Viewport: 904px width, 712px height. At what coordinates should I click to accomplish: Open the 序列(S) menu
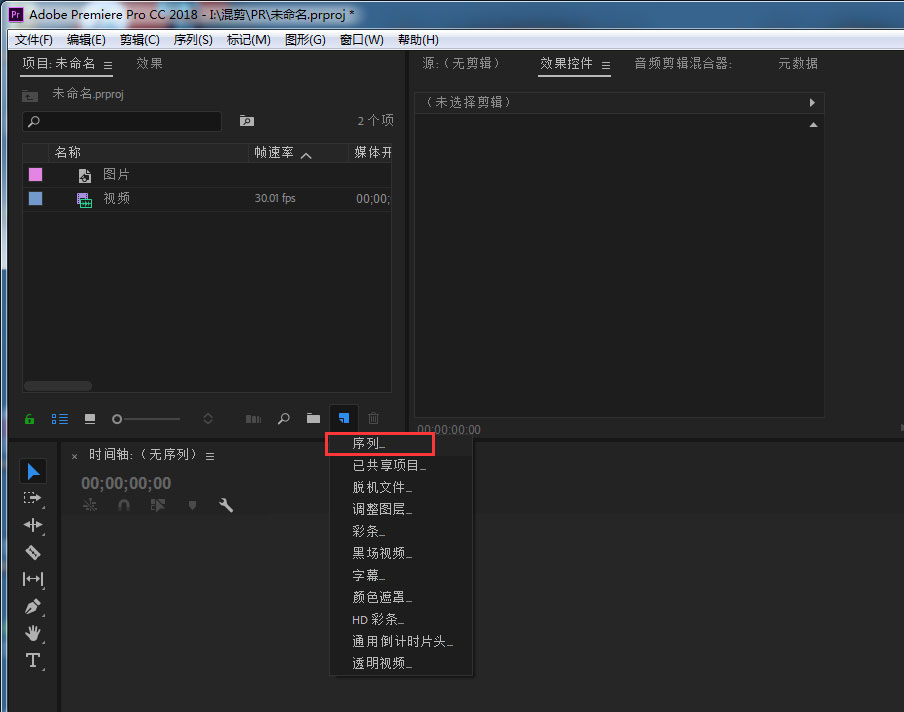(193, 40)
